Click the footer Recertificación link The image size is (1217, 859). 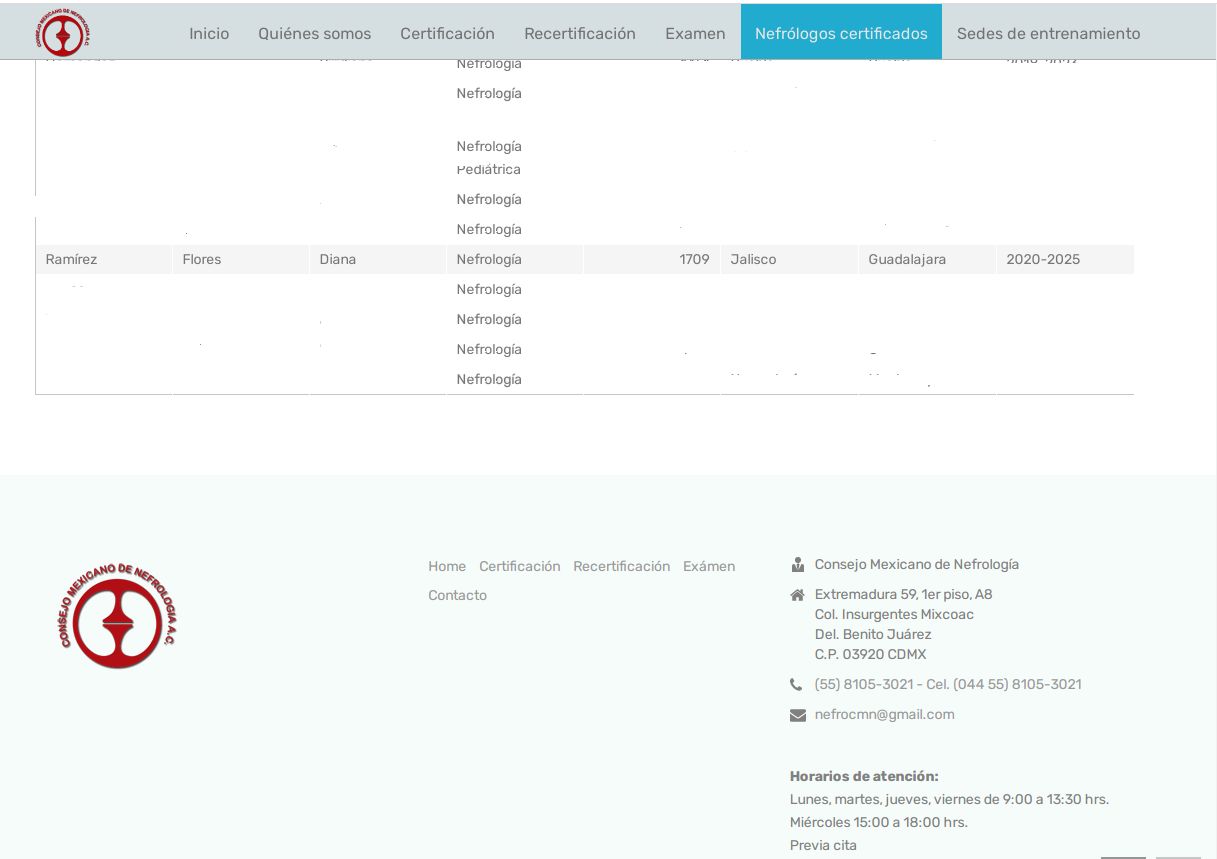pos(621,566)
